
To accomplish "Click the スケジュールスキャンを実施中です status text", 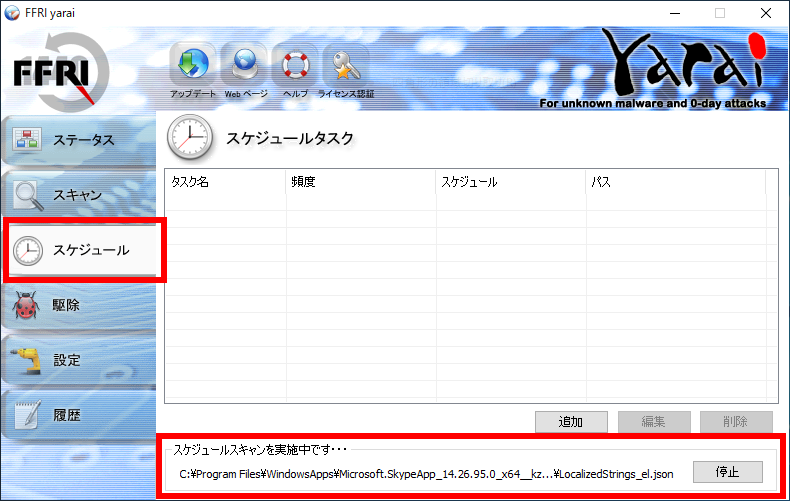I will (260, 450).
